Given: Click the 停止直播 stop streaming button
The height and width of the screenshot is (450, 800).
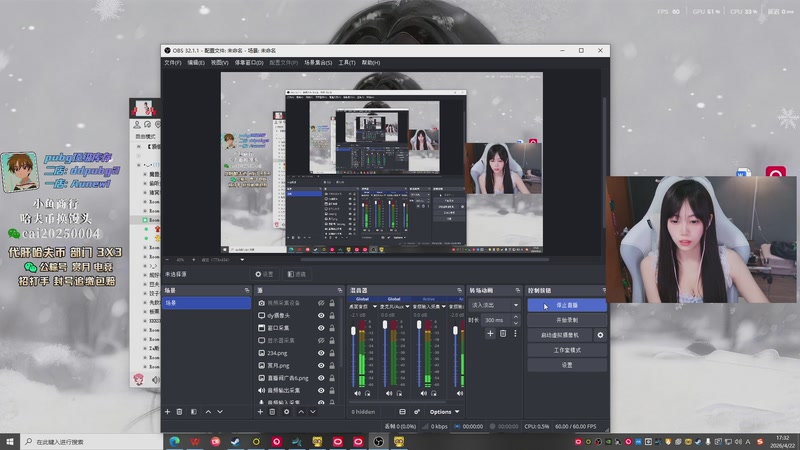Looking at the screenshot, I should (567, 305).
